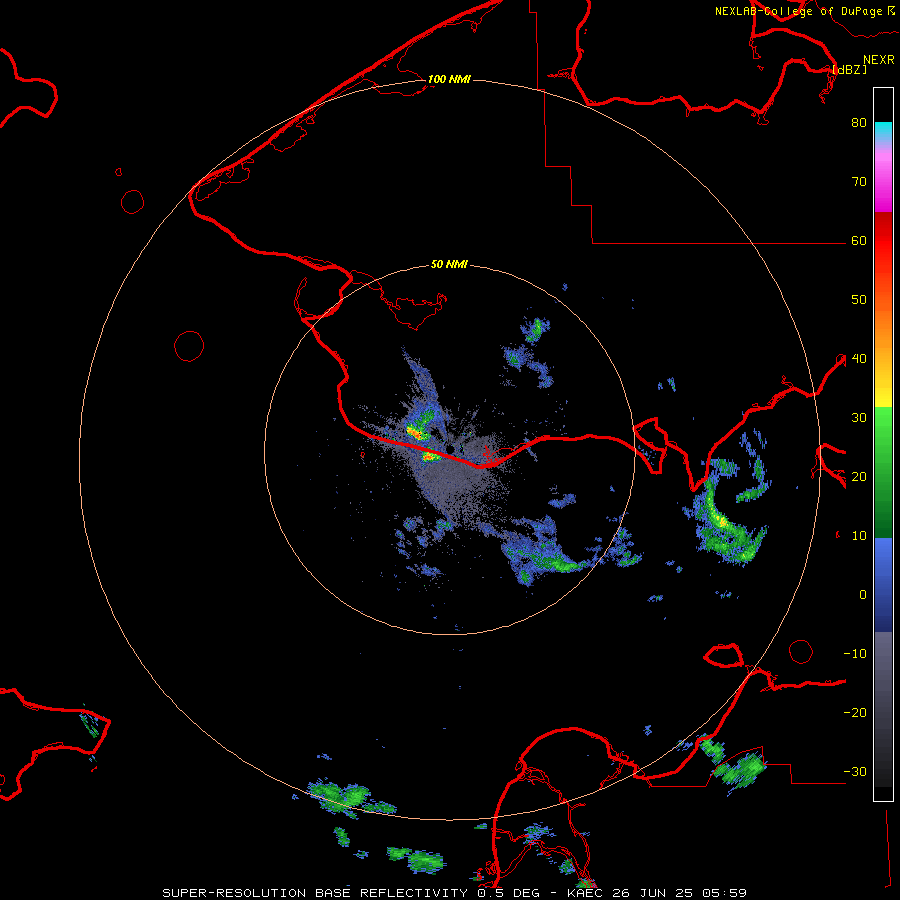
Task: Click the black radar site dot at center
Action: [x=451, y=448]
